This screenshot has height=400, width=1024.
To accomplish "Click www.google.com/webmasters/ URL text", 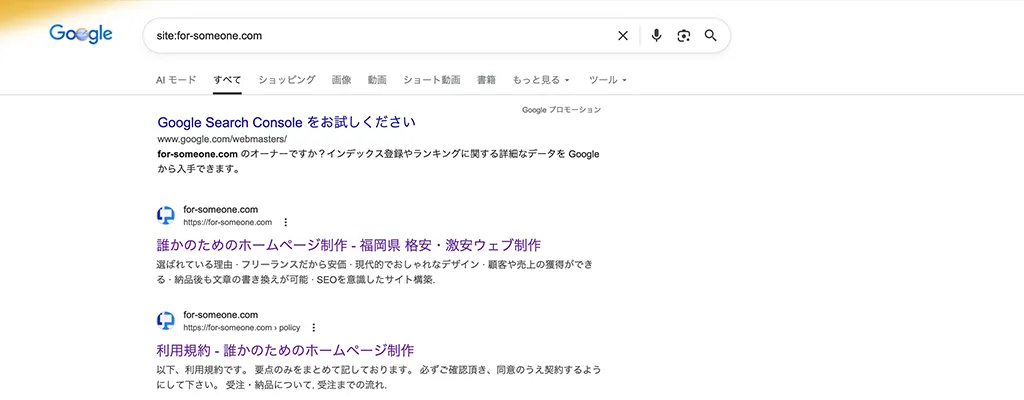I will [x=222, y=139].
